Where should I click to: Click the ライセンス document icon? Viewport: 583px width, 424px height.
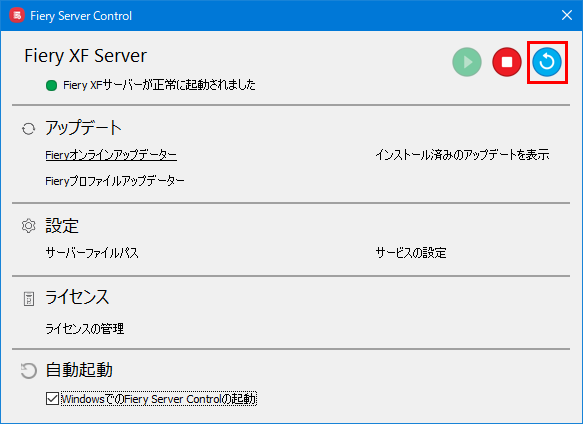pyautogui.click(x=29, y=299)
